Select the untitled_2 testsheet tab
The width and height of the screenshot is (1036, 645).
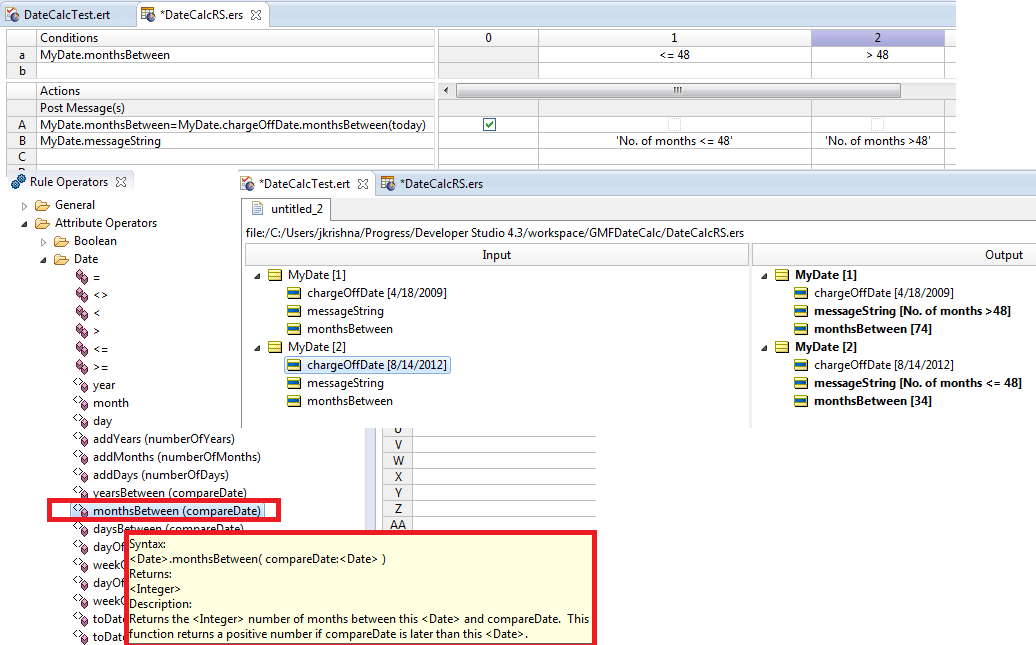click(289, 209)
